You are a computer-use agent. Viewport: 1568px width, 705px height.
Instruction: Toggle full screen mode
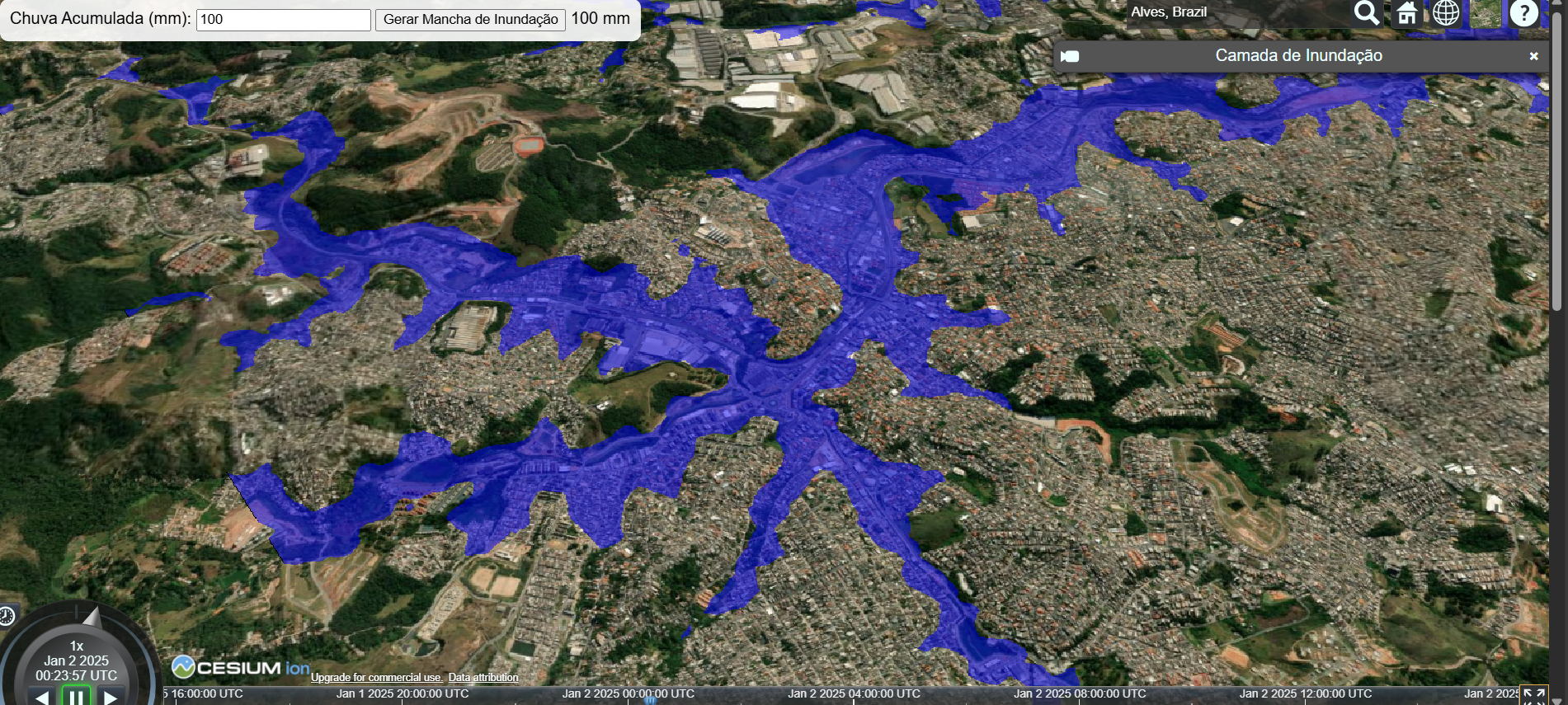[1533, 695]
